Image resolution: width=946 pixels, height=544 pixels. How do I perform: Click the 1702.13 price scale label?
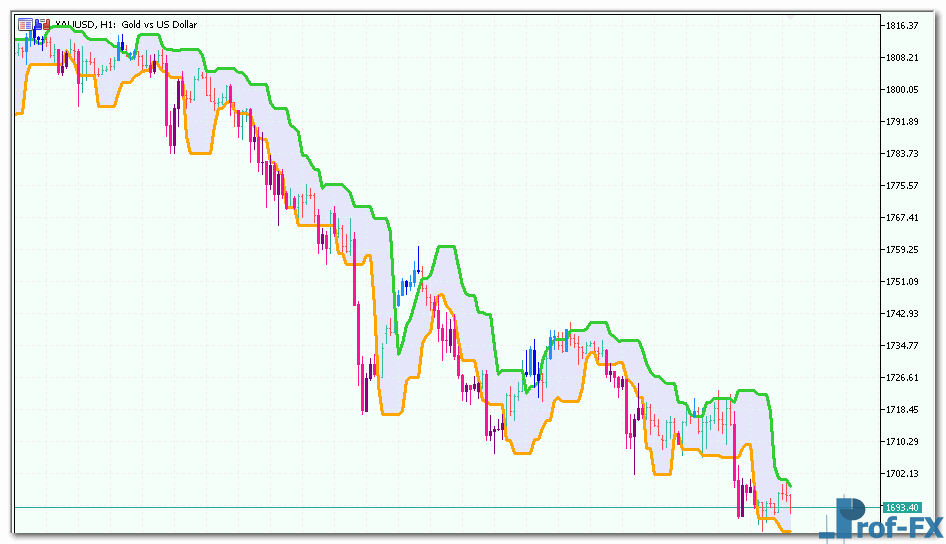click(x=901, y=474)
